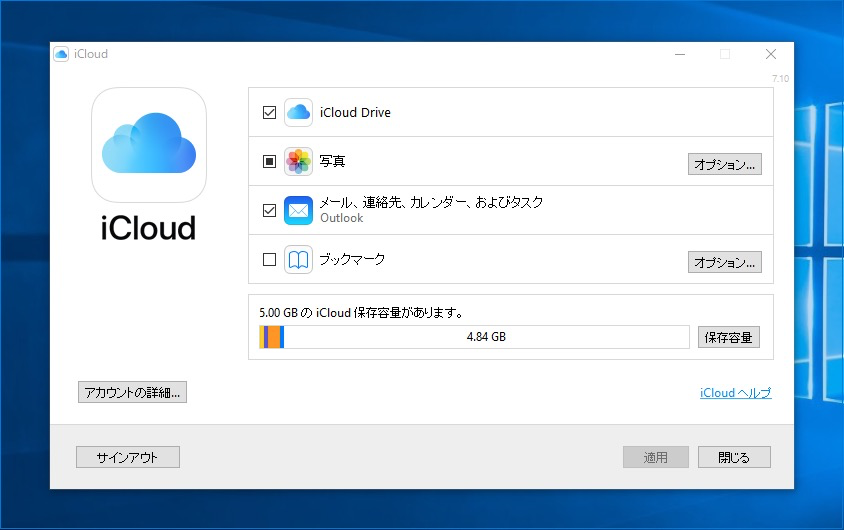
Task: Click the iCloud Drive label
Action: coord(355,112)
